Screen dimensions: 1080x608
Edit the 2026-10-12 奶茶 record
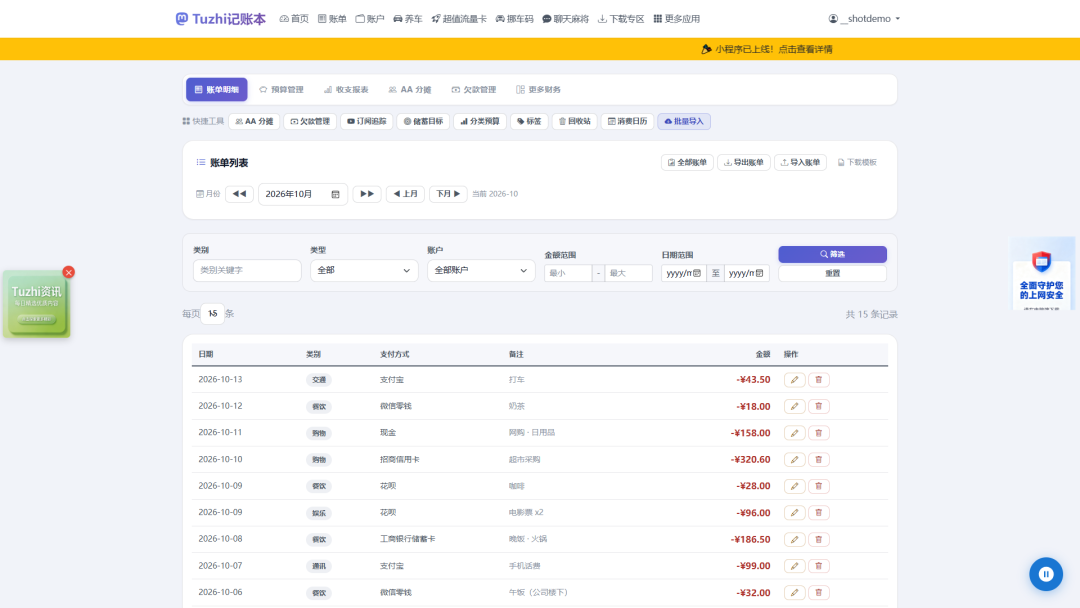click(x=794, y=406)
